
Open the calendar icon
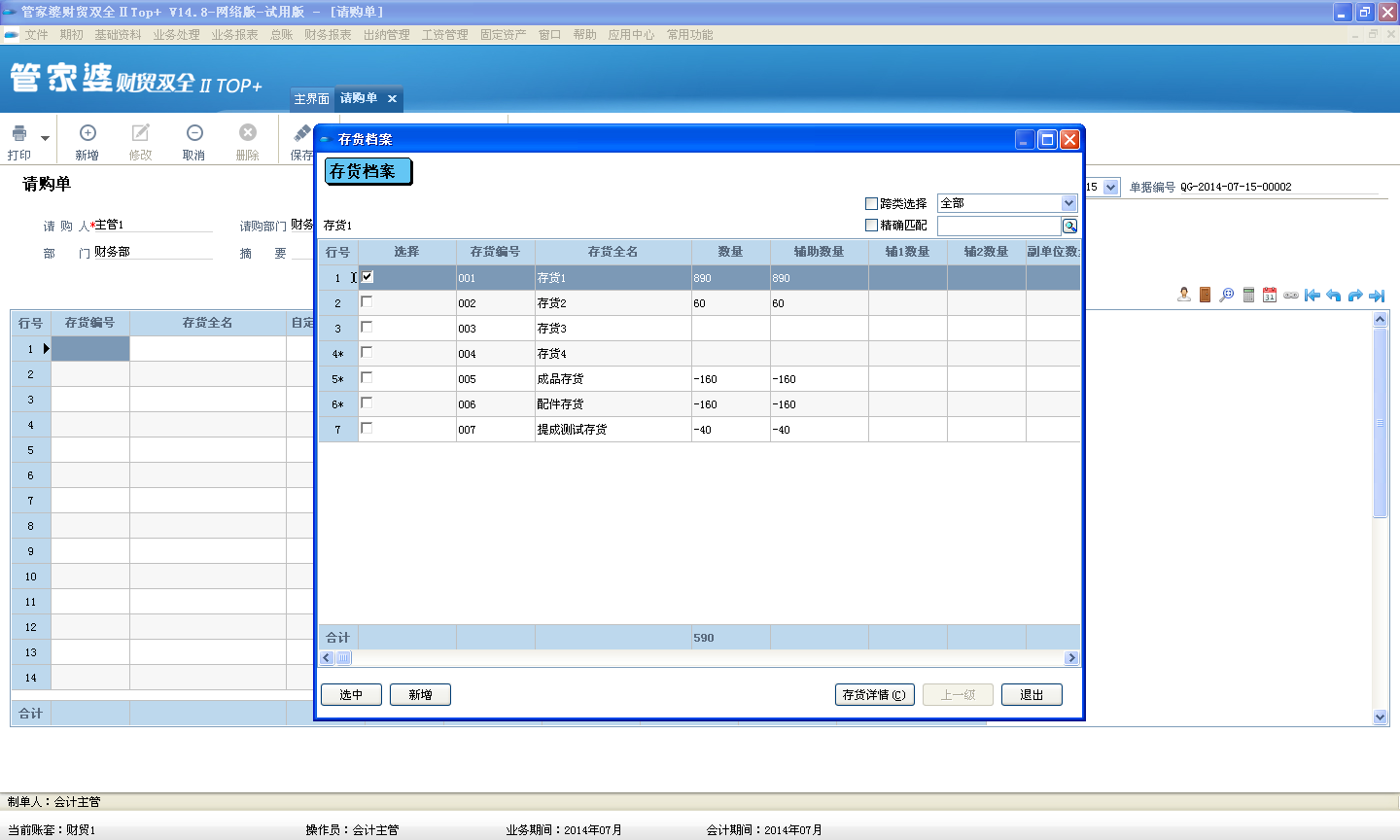[1270, 295]
